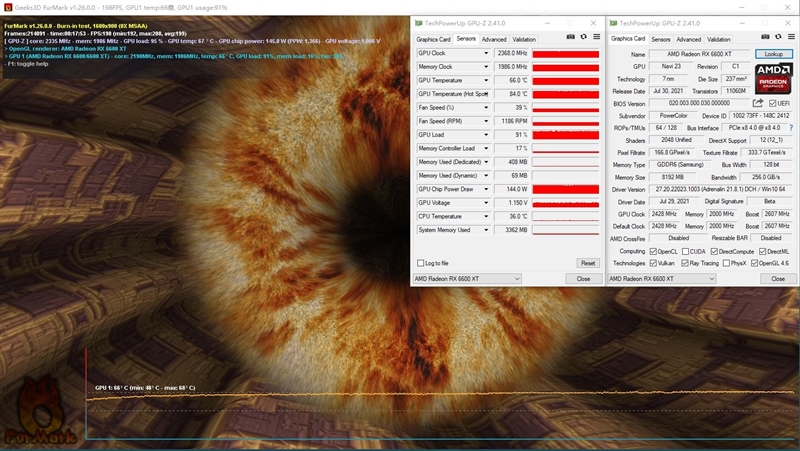Viewport: 800px width, 451px height.
Task: Open GPU Chip Power Draw dropdown
Action: click(x=486, y=189)
